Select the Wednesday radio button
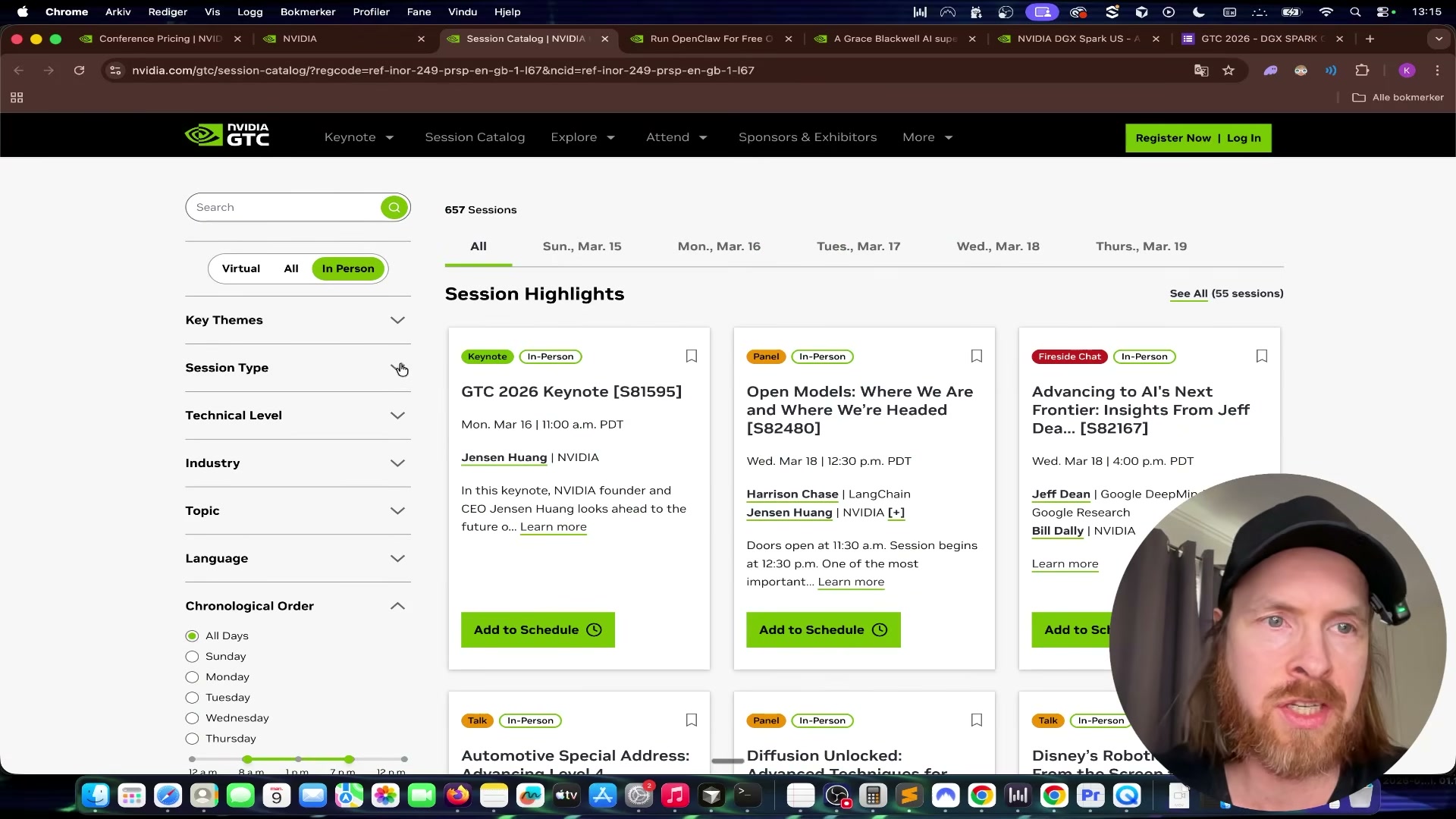1456x819 pixels. tap(192, 718)
